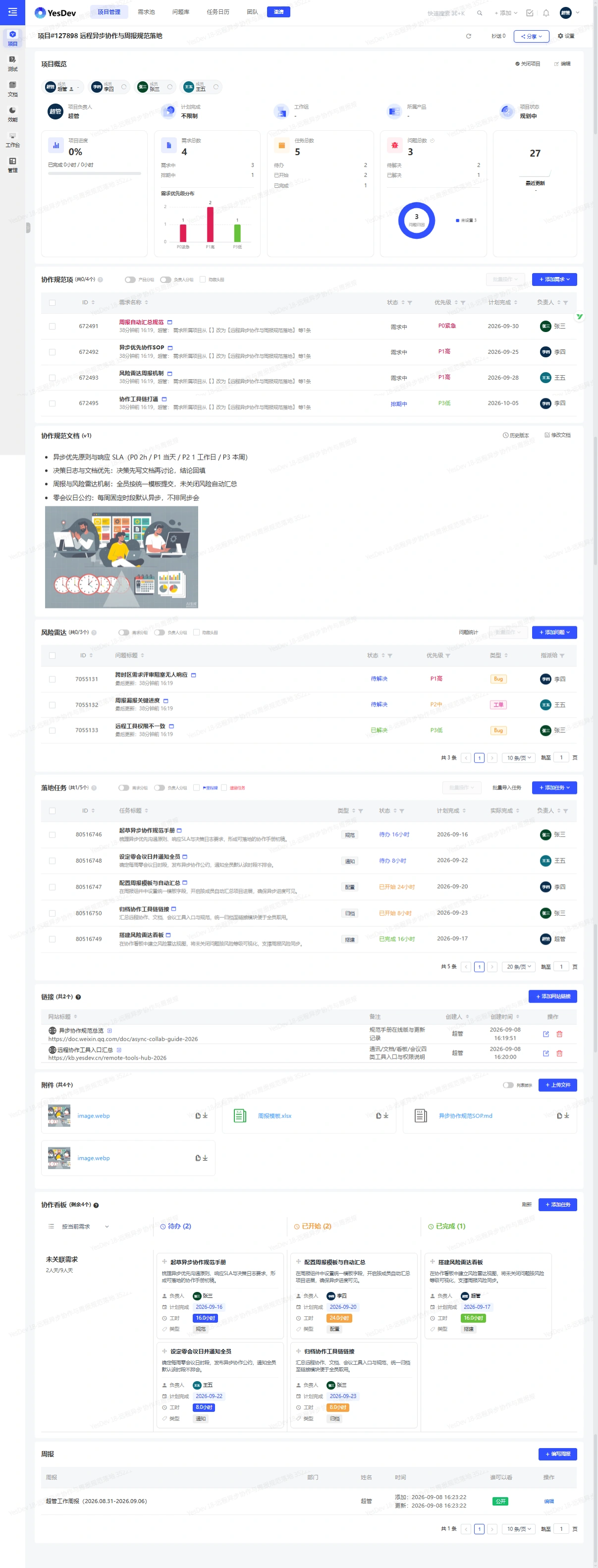Open the 添加任务 dropdown in 落地任务
The image size is (598, 1568).
pyautogui.click(x=554, y=787)
